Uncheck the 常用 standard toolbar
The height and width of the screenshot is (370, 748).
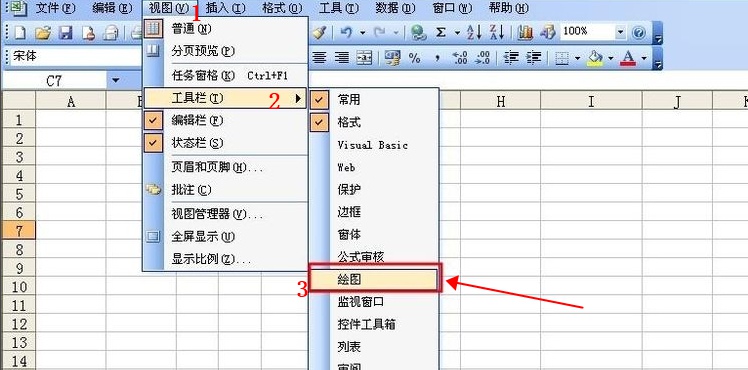[x=374, y=100]
